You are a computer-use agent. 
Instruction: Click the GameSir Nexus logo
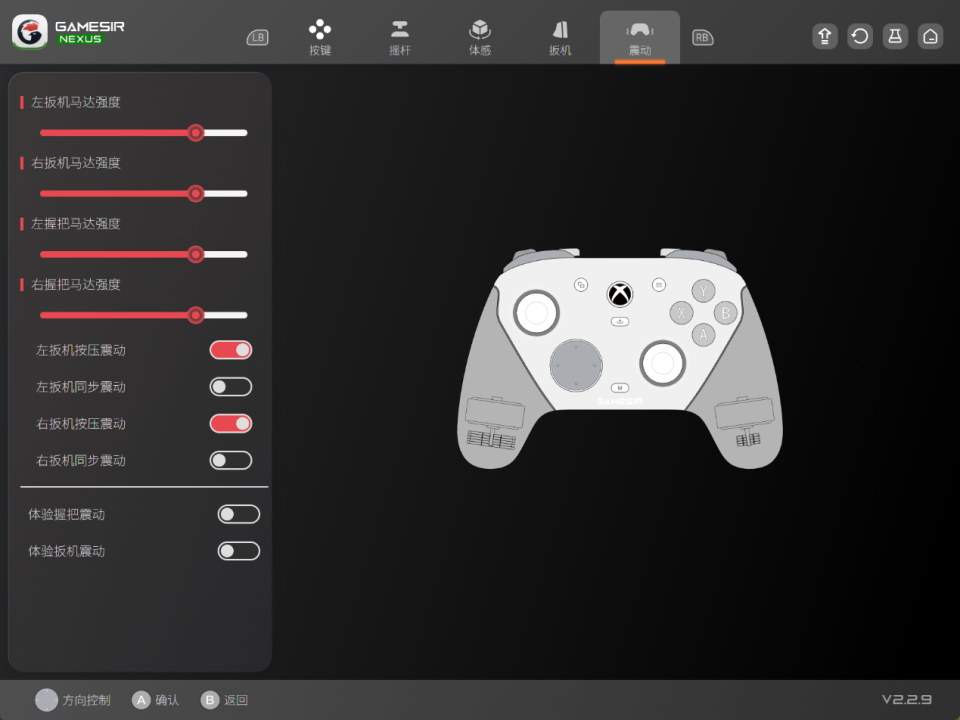pyautogui.click(x=68, y=32)
